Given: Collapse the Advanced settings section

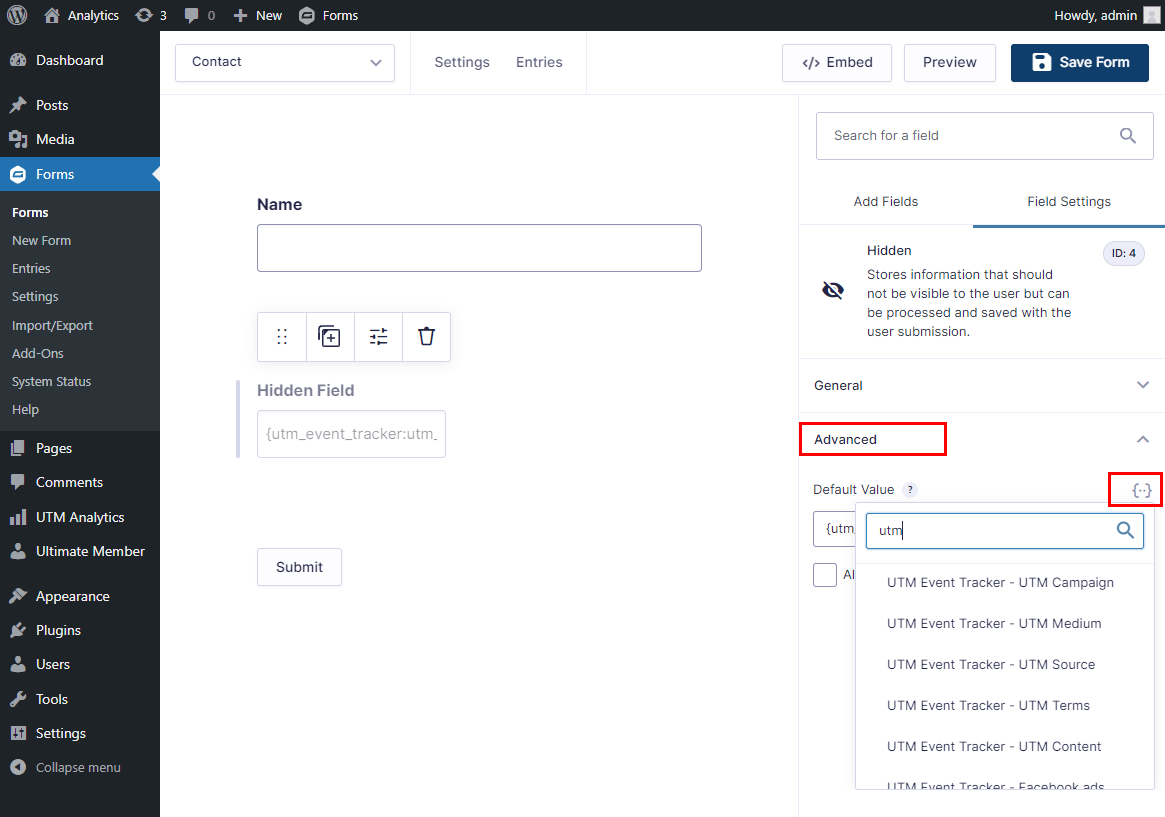Looking at the screenshot, I should pyautogui.click(x=981, y=439).
